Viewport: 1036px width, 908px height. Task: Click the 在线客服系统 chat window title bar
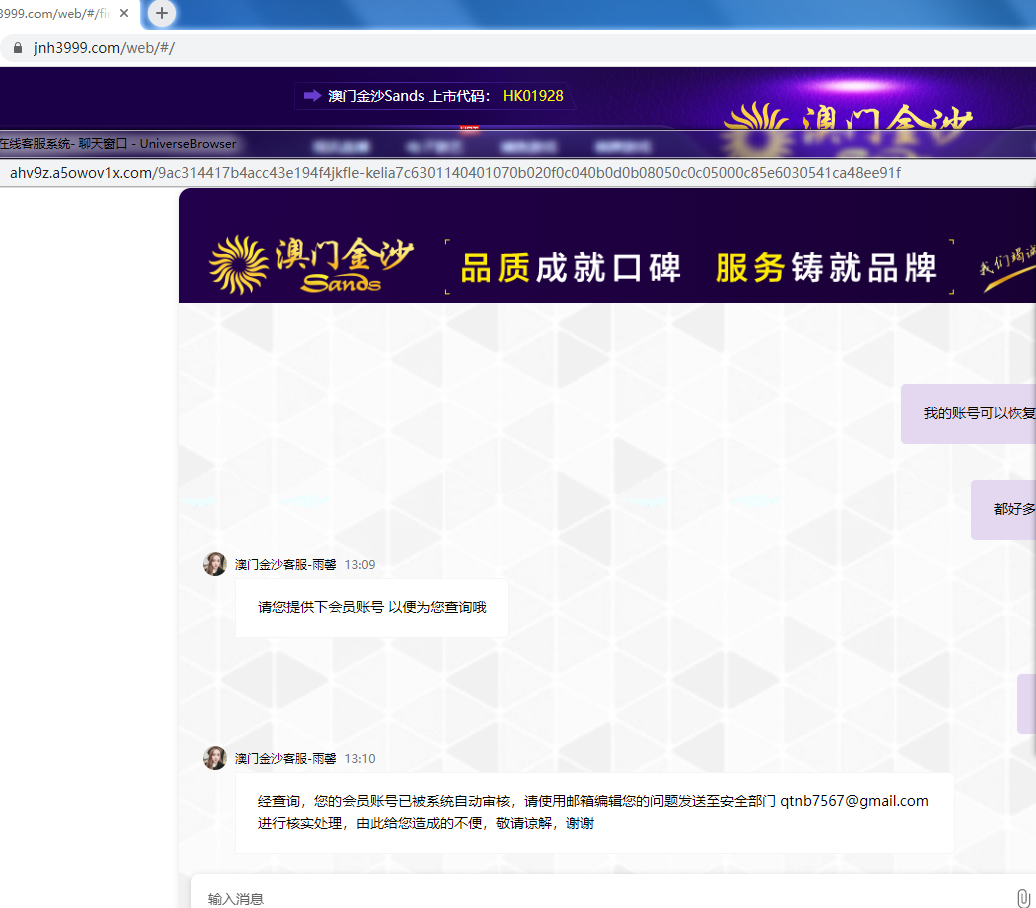pos(118,144)
